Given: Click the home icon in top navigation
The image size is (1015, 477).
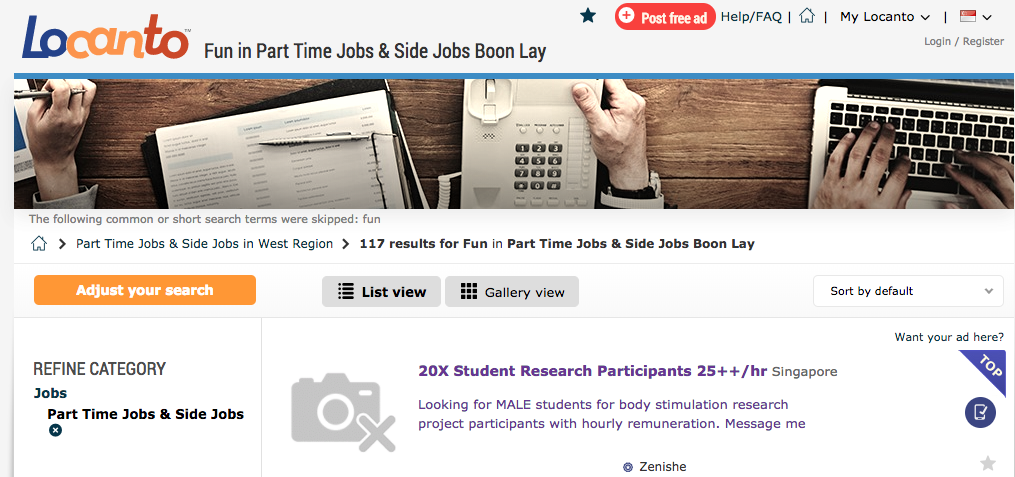Looking at the screenshot, I should pyautogui.click(x=807, y=16).
